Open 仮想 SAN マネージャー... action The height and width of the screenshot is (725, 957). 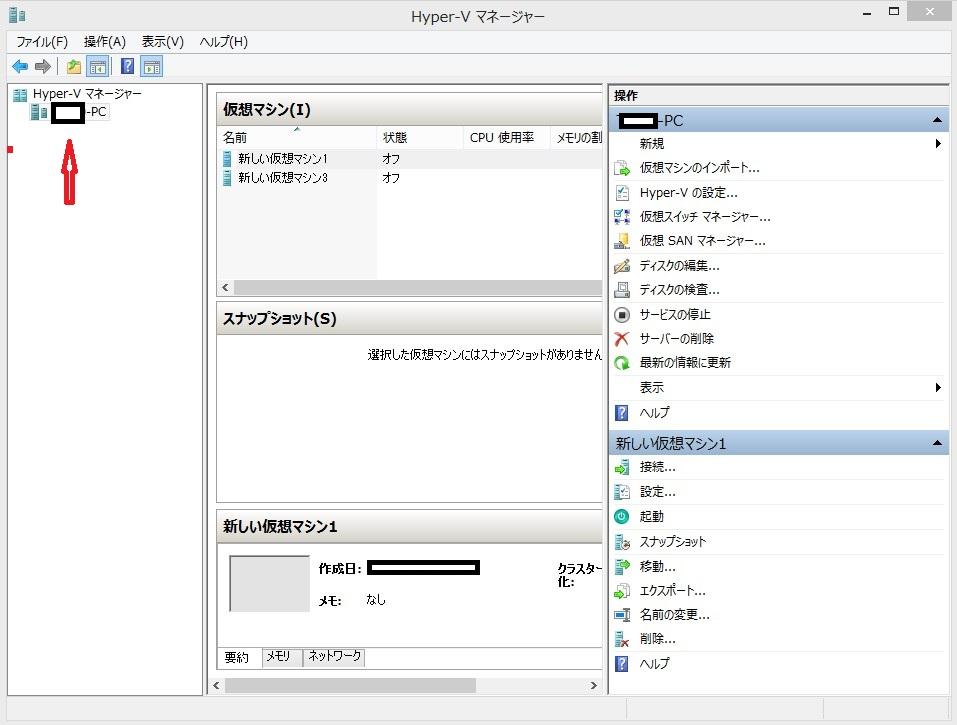click(x=702, y=241)
